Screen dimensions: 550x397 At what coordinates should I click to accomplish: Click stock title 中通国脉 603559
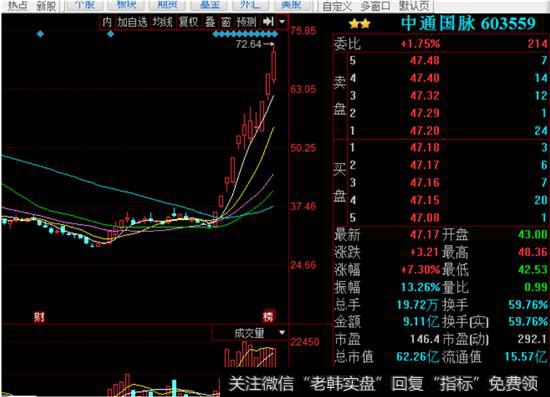pyautogui.click(x=468, y=23)
